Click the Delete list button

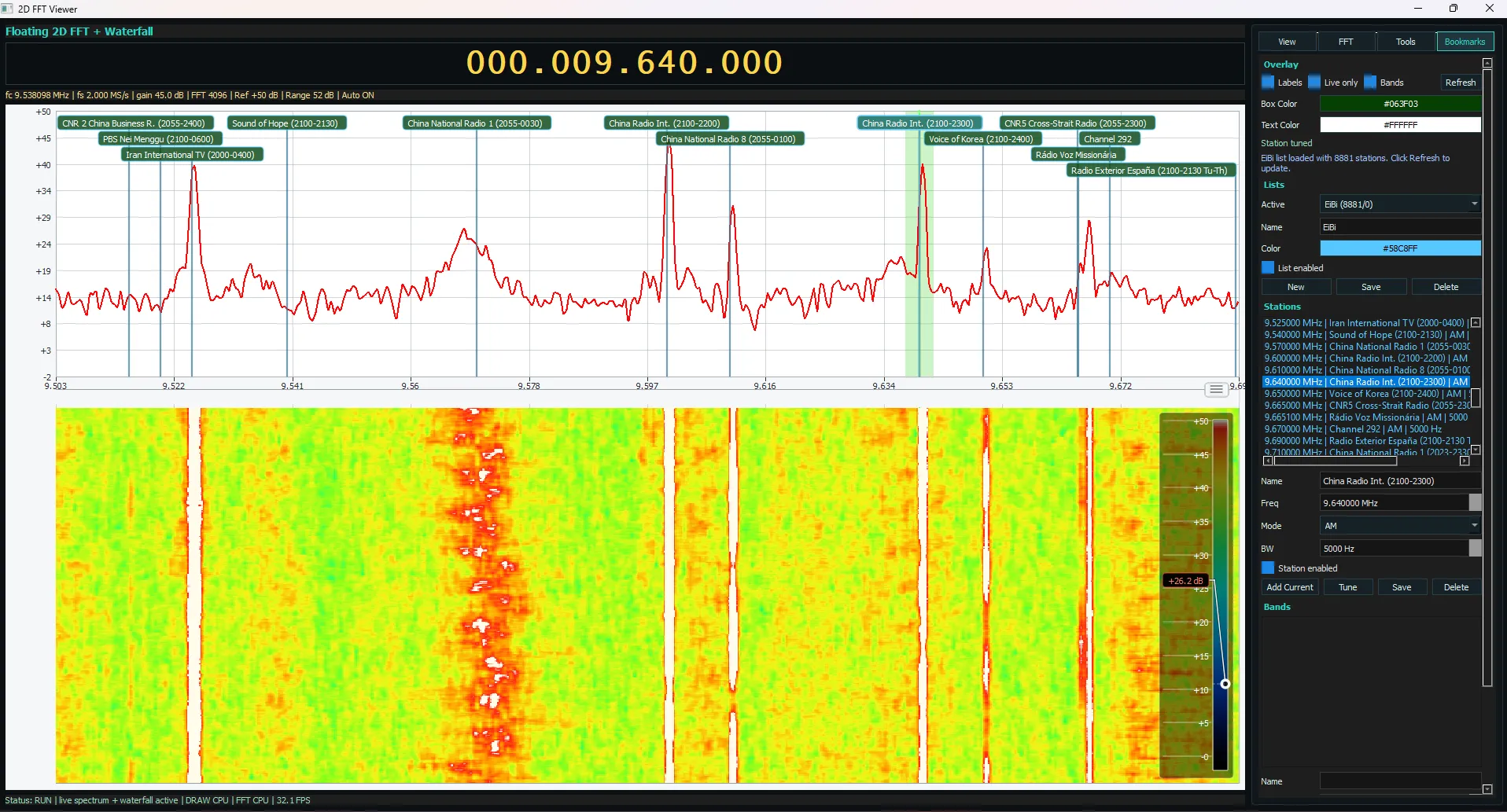point(1446,287)
